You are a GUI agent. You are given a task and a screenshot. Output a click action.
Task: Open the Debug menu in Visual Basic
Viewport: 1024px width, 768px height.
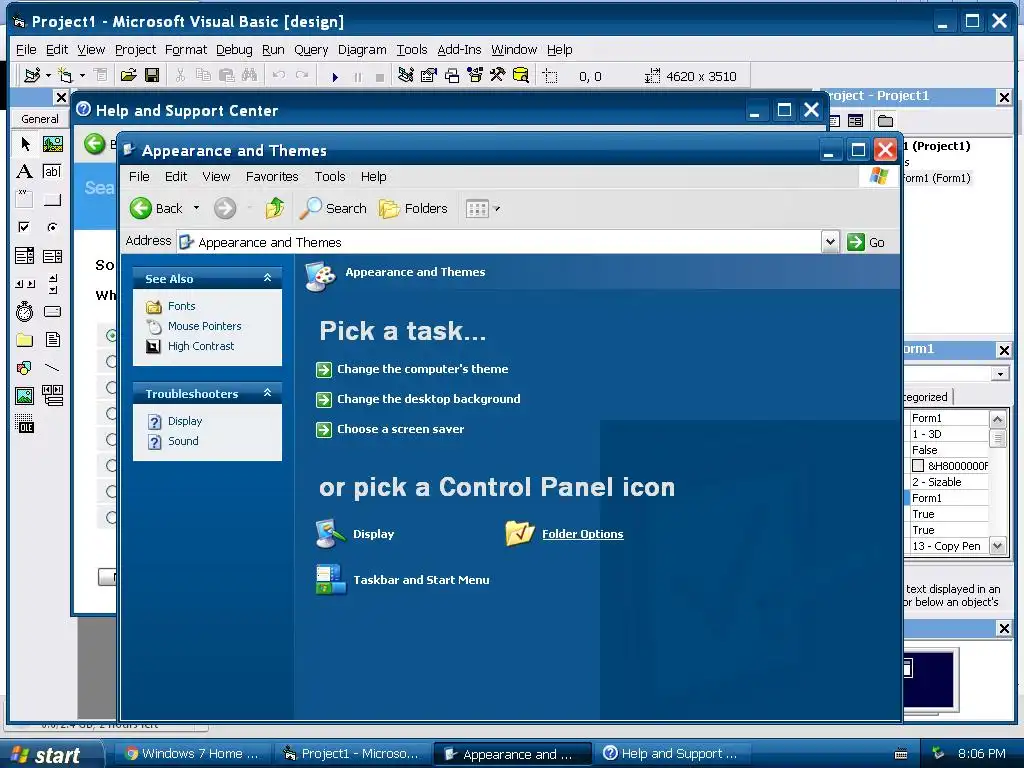tap(234, 50)
